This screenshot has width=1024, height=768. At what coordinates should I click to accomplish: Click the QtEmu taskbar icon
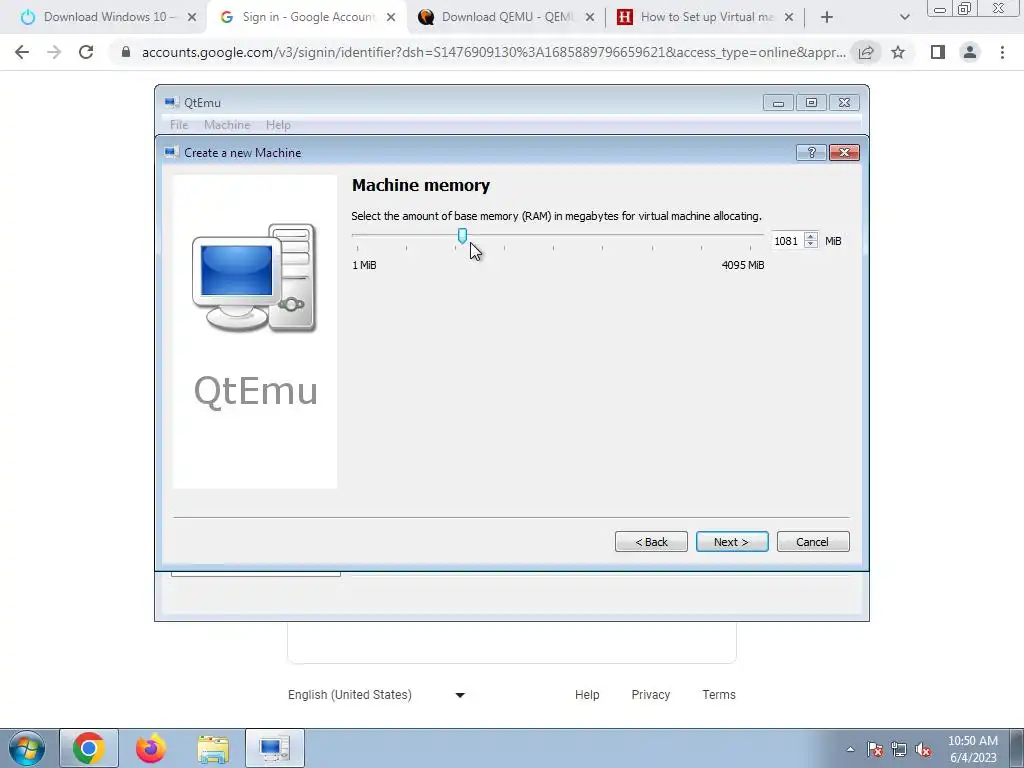(x=275, y=748)
